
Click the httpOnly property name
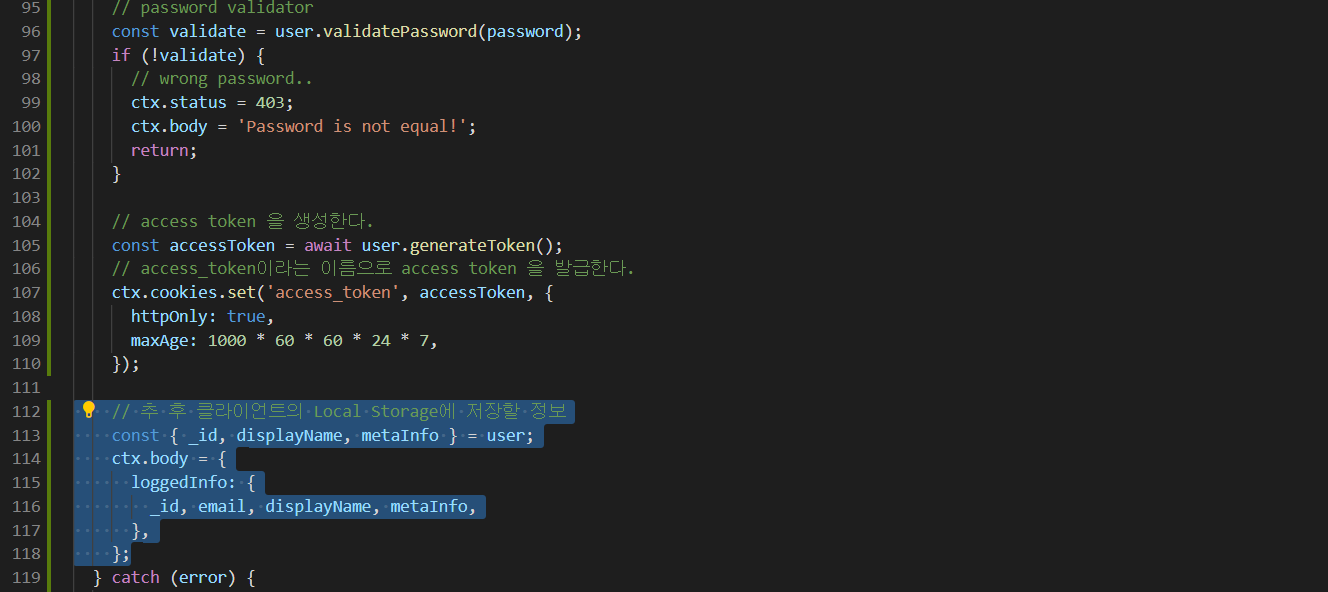pyautogui.click(x=169, y=316)
